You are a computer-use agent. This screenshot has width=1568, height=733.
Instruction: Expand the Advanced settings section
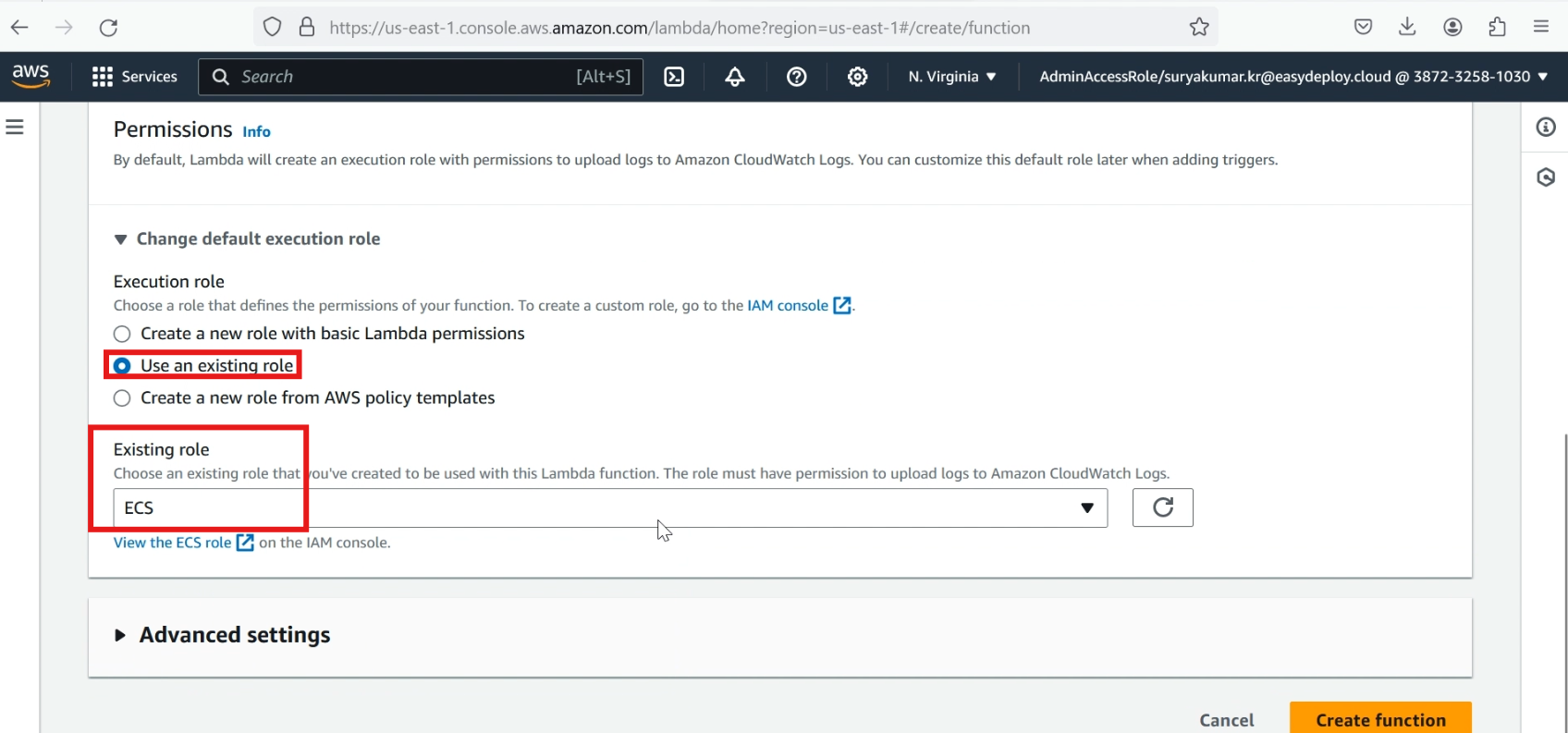[222, 635]
